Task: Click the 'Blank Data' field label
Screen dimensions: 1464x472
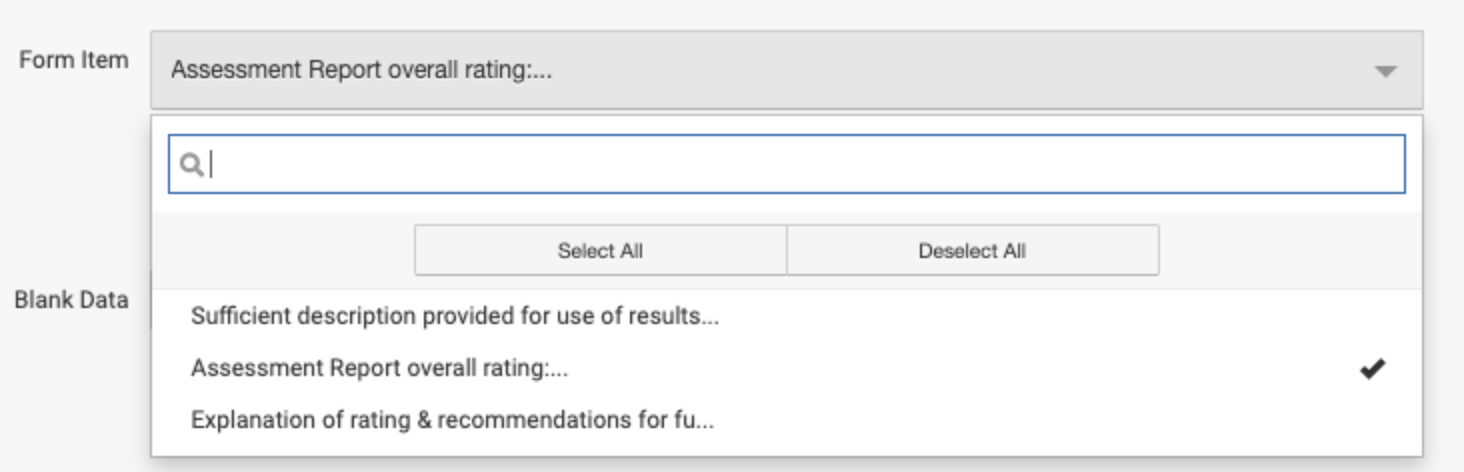Action: pos(71,299)
